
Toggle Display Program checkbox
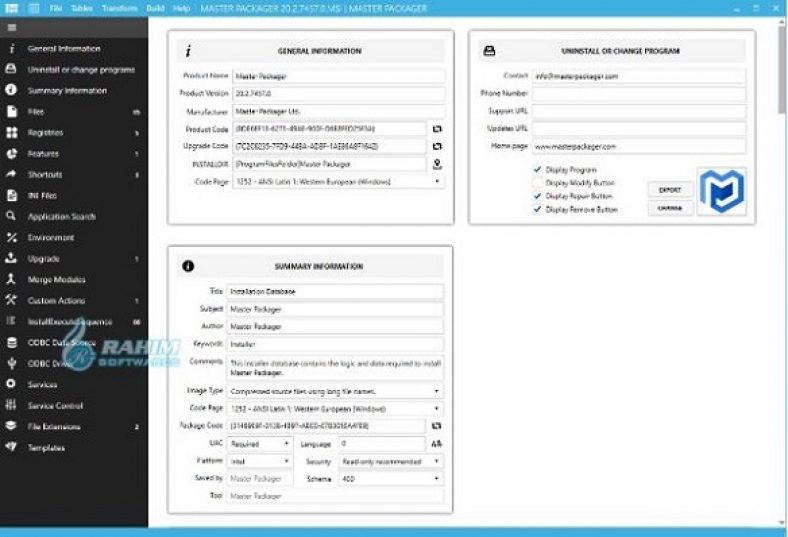(x=537, y=170)
